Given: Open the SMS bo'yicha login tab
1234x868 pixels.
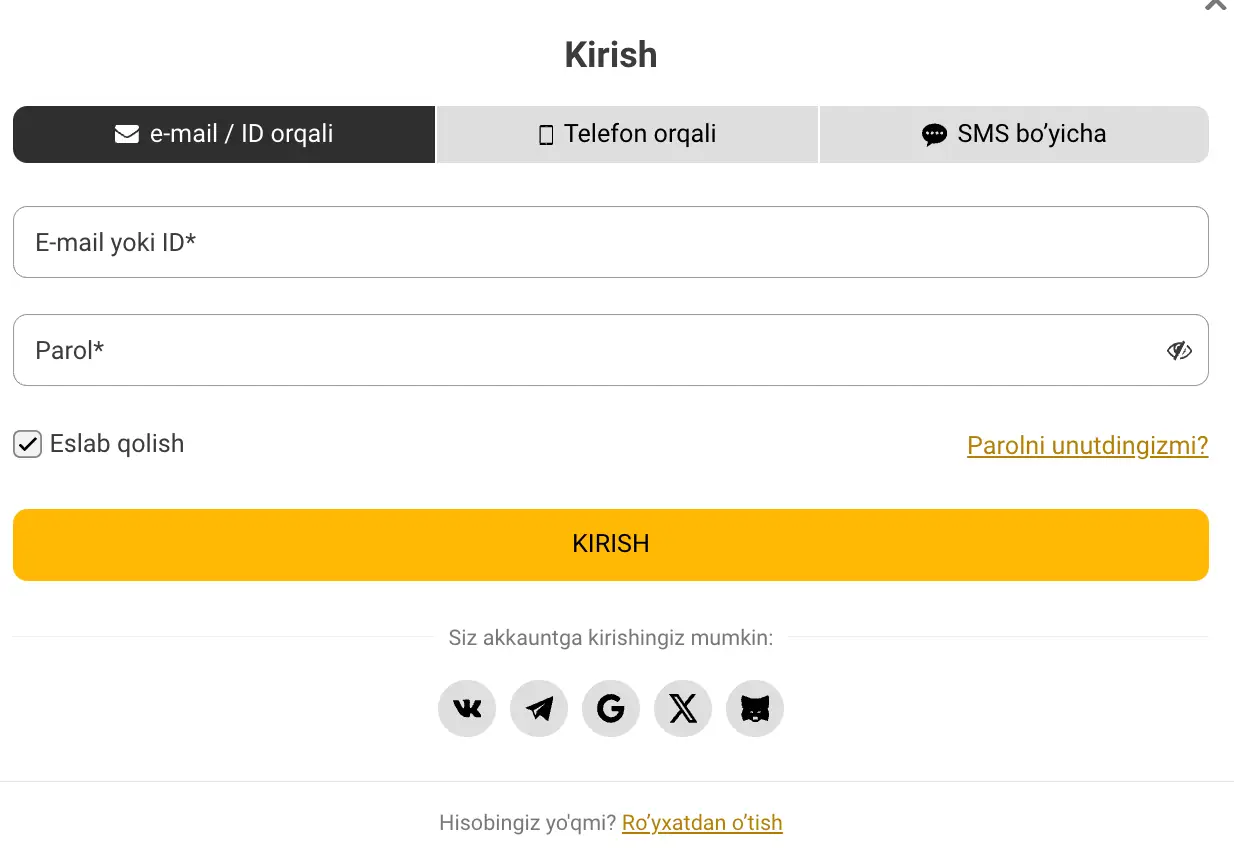Looking at the screenshot, I should 1014,133.
